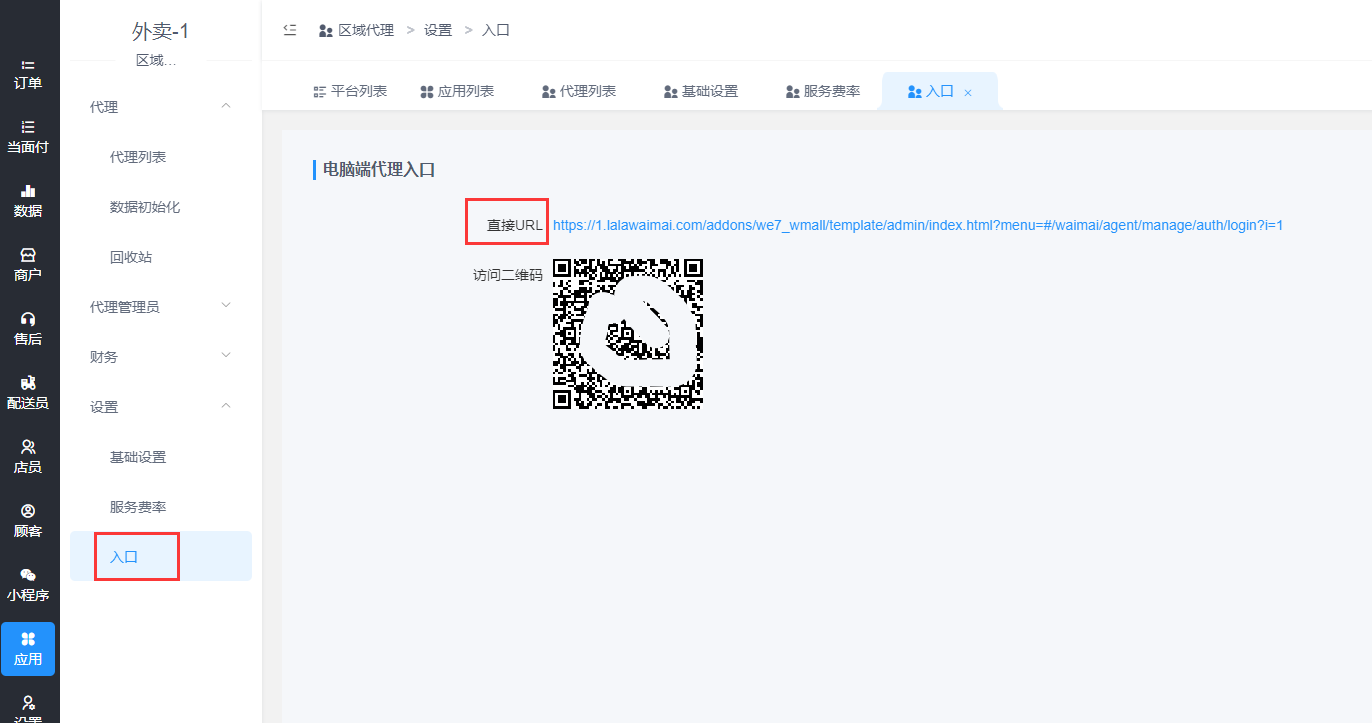Open the 商户 shop sidebar icon
This screenshot has height=723, width=1372.
click(28, 255)
